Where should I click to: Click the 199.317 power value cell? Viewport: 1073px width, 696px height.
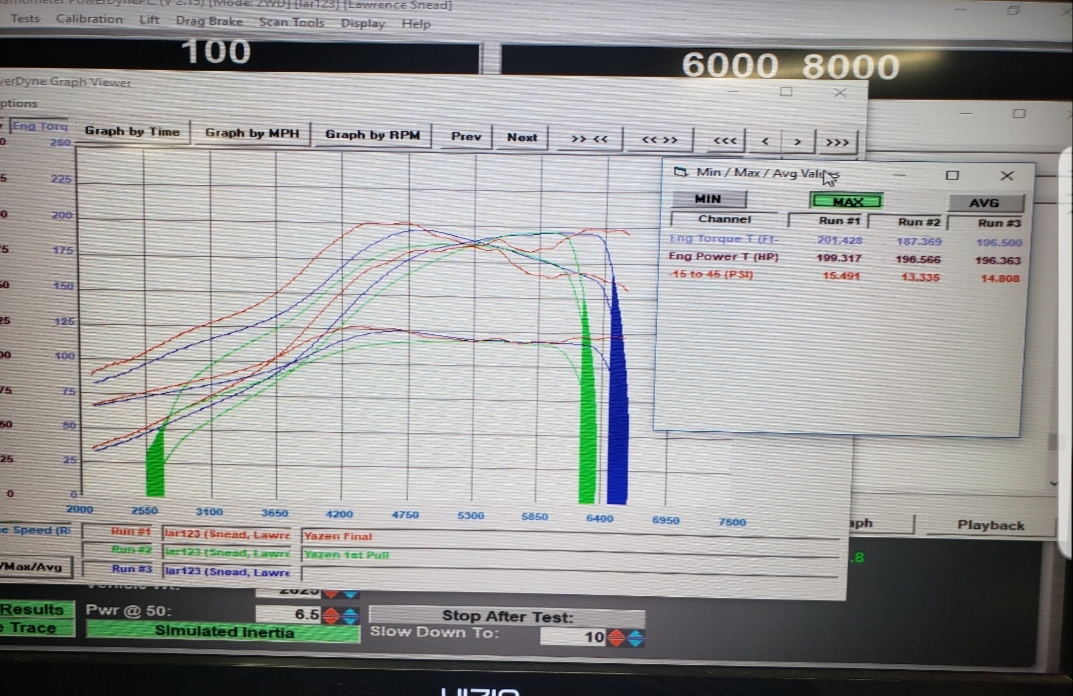click(839, 258)
